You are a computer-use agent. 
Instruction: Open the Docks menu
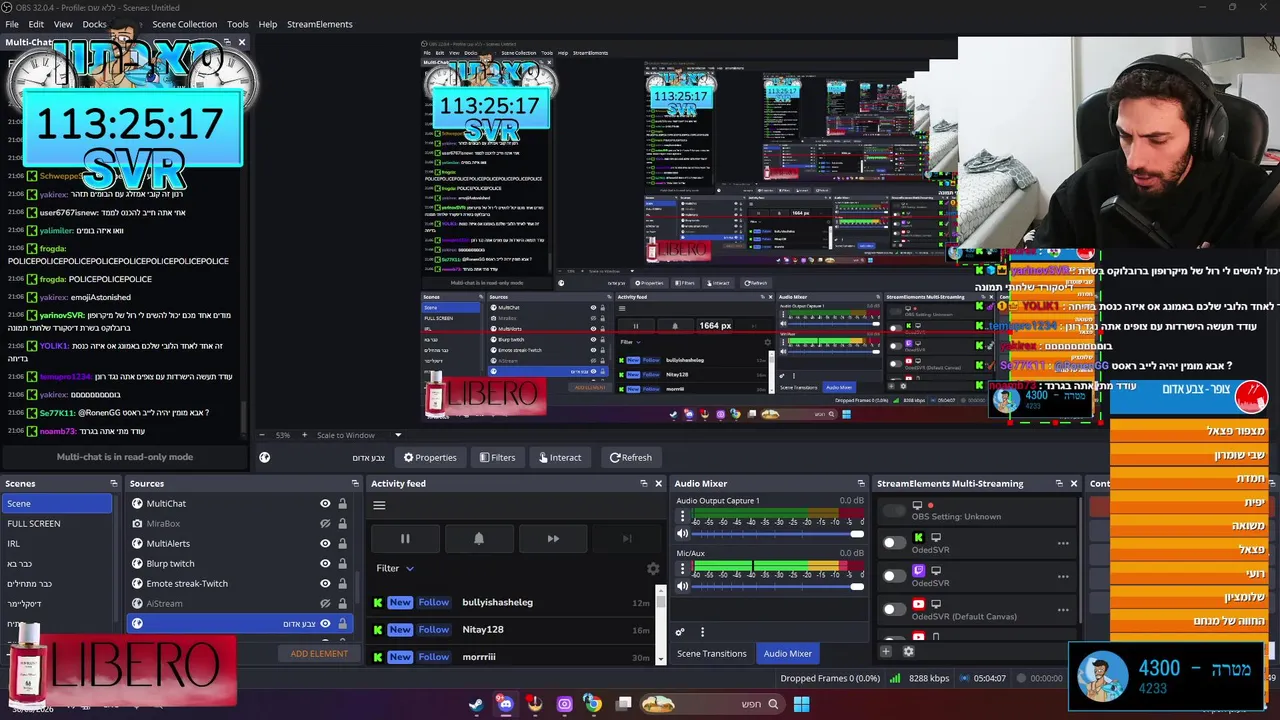click(x=94, y=24)
